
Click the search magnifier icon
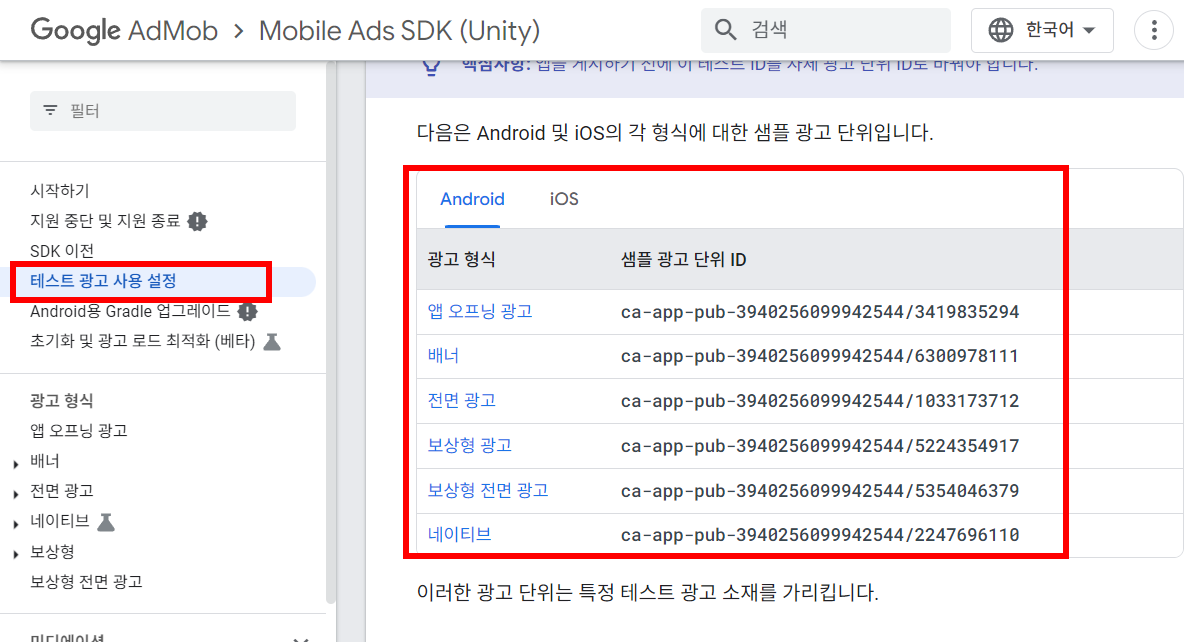click(725, 30)
